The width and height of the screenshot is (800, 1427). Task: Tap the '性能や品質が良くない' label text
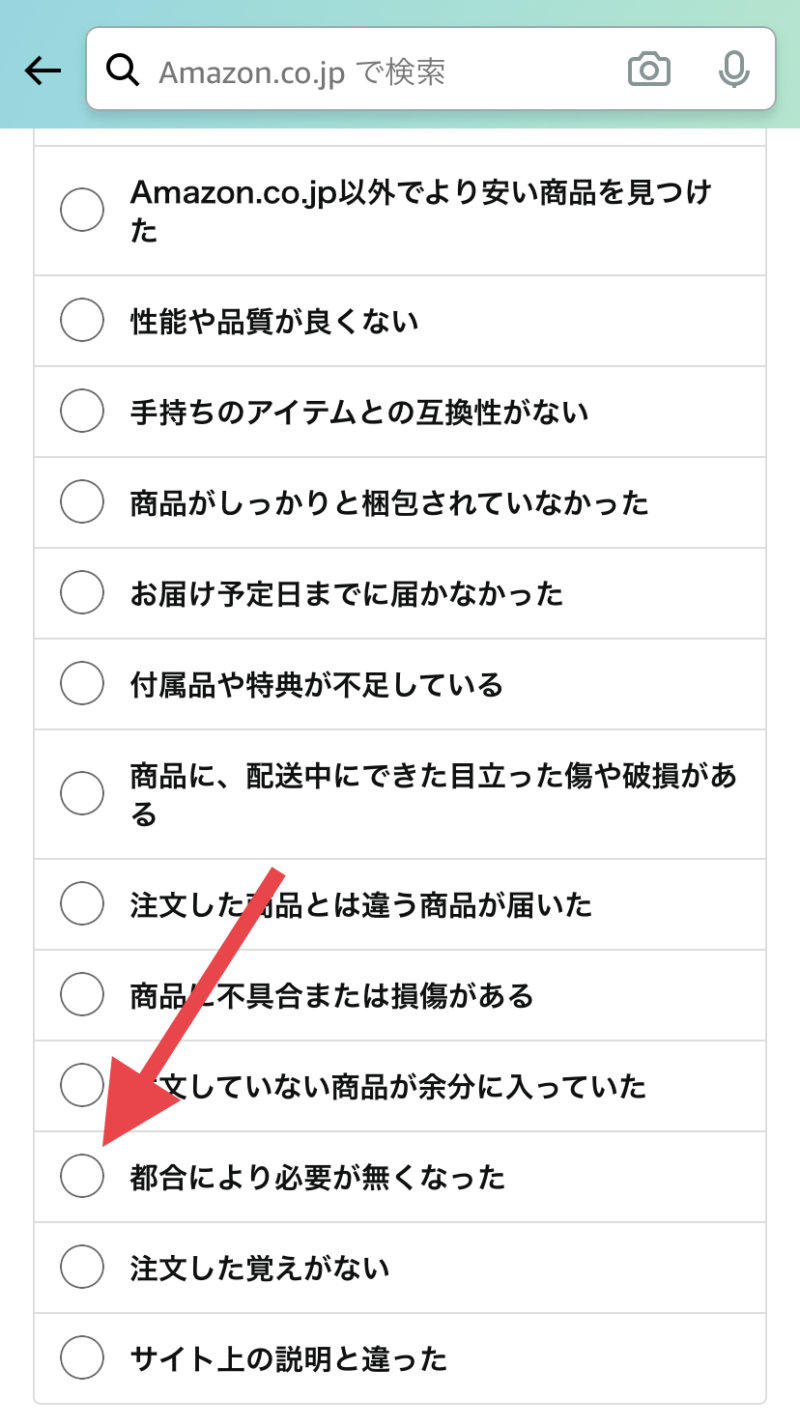coord(274,321)
